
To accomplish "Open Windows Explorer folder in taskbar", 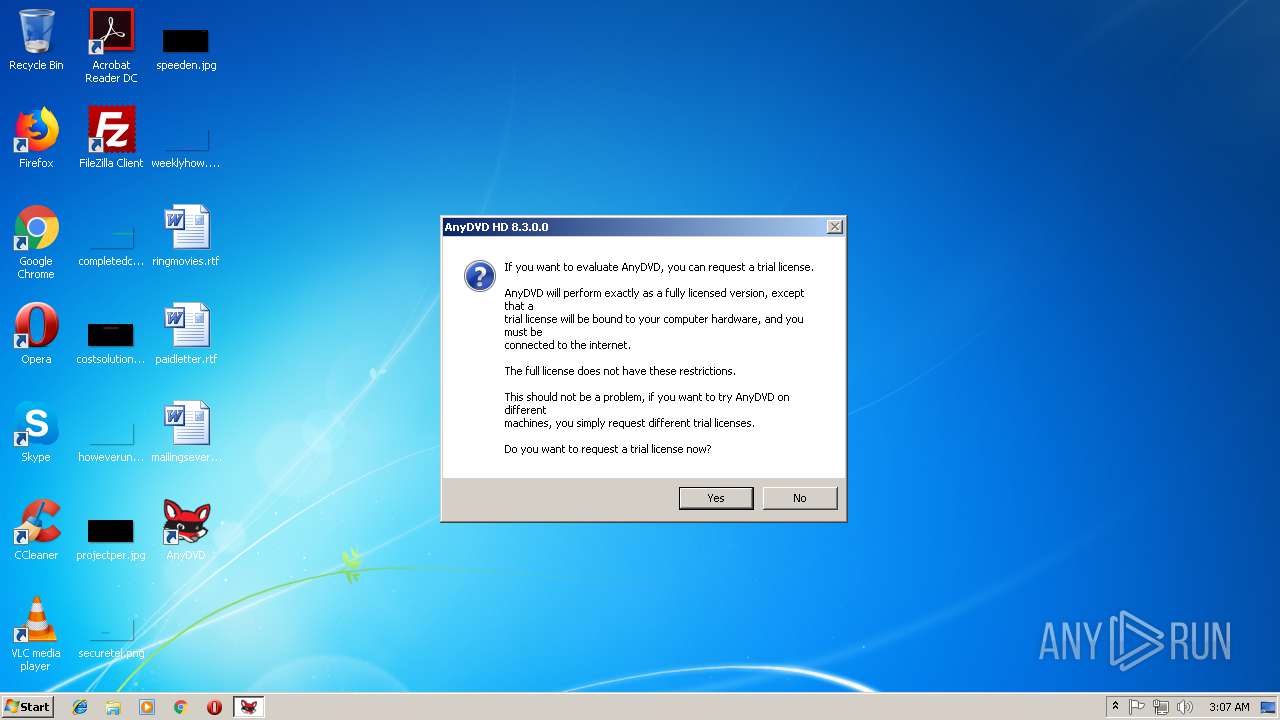I will click(x=113, y=707).
